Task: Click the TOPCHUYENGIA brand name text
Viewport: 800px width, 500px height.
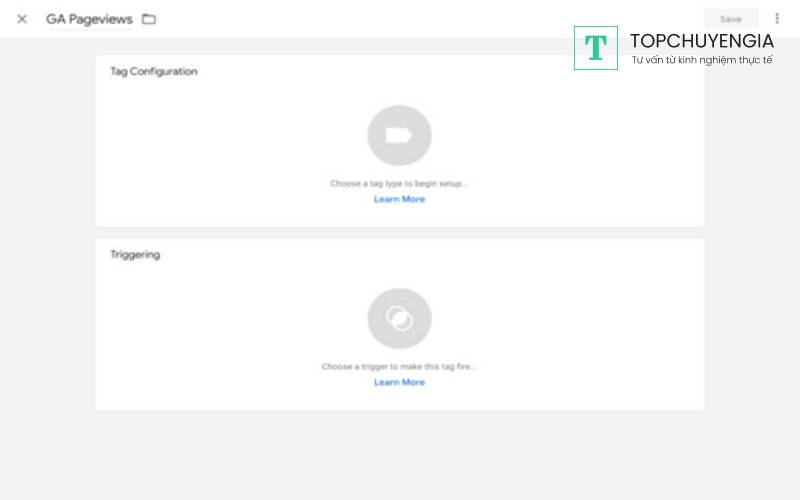Action: (x=701, y=41)
